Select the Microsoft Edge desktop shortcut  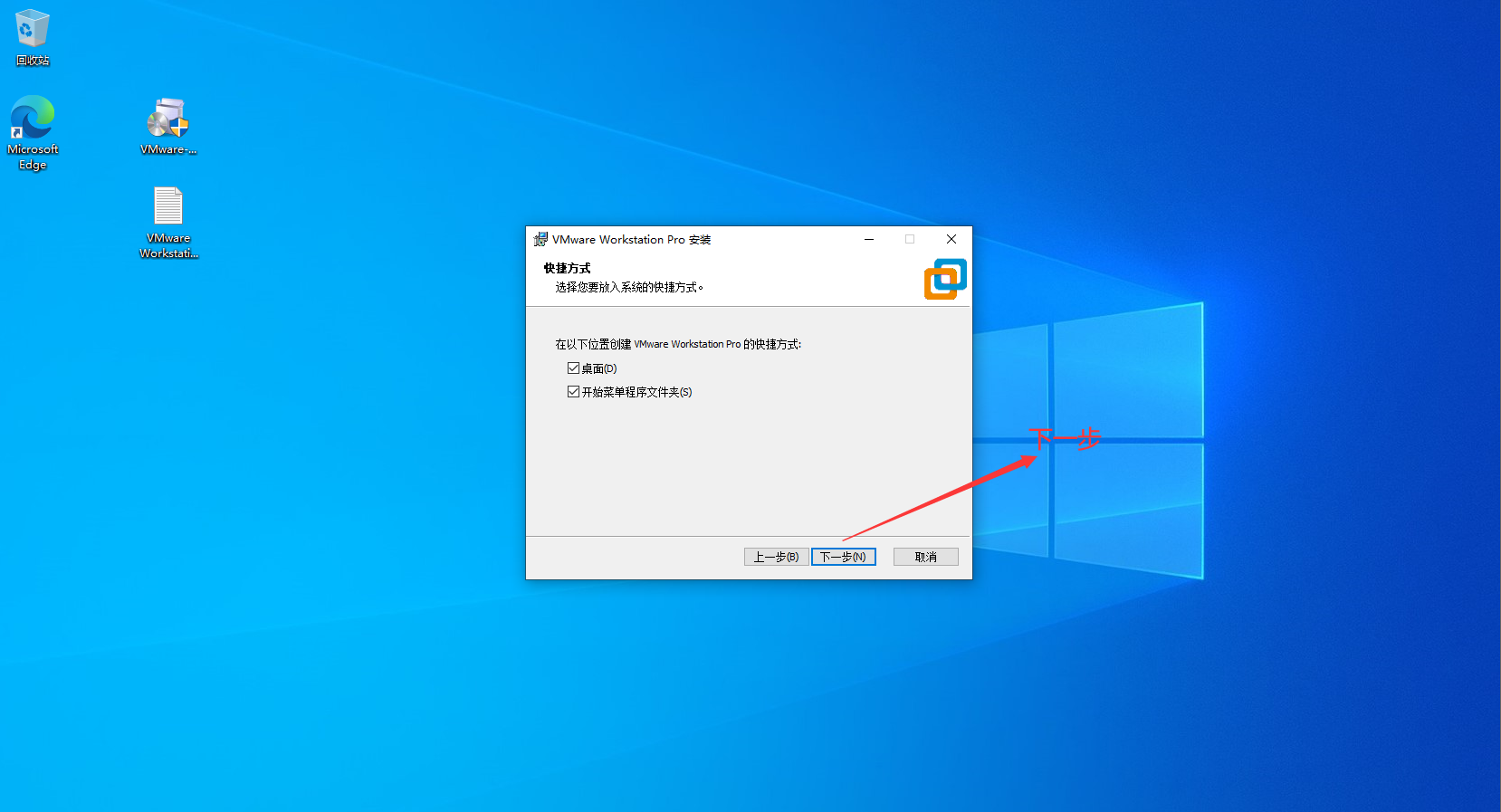(33, 132)
